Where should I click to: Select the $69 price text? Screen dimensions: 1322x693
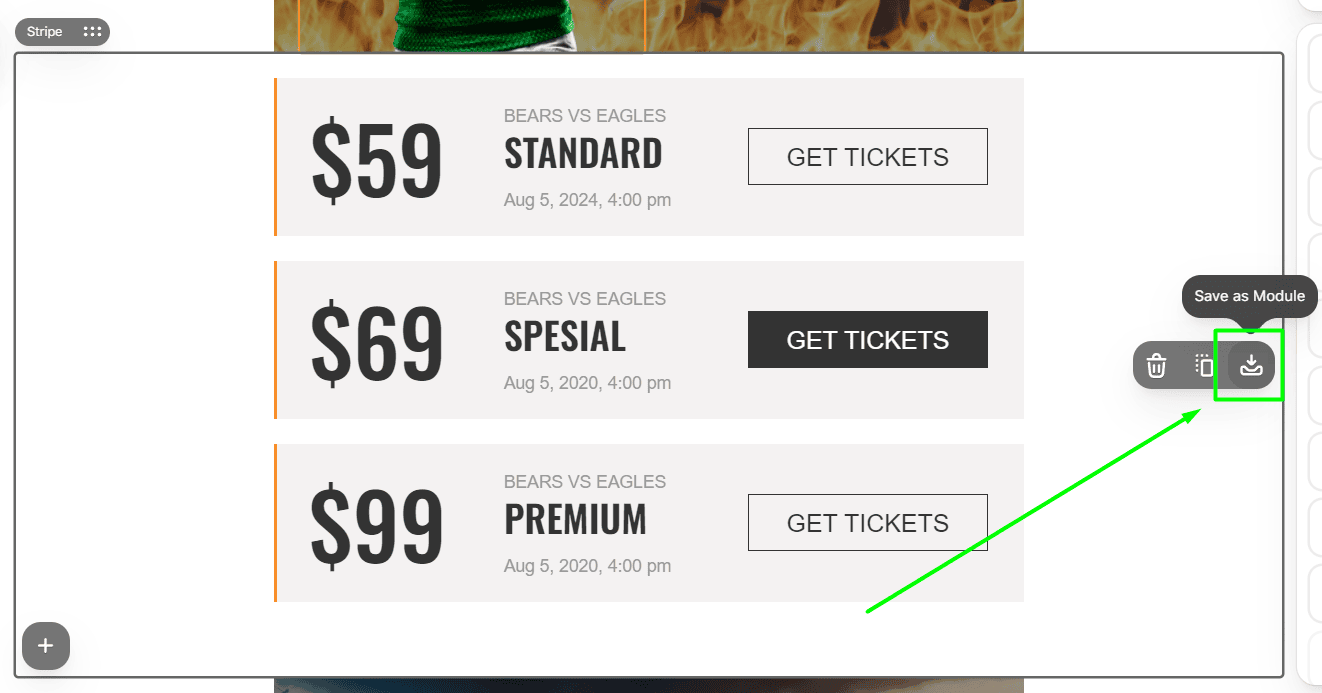coord(376,344)
